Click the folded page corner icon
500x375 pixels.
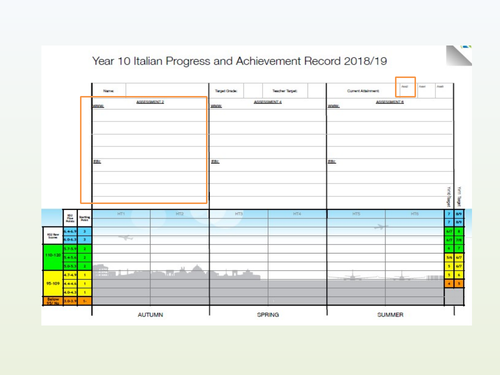click(459, 55)
